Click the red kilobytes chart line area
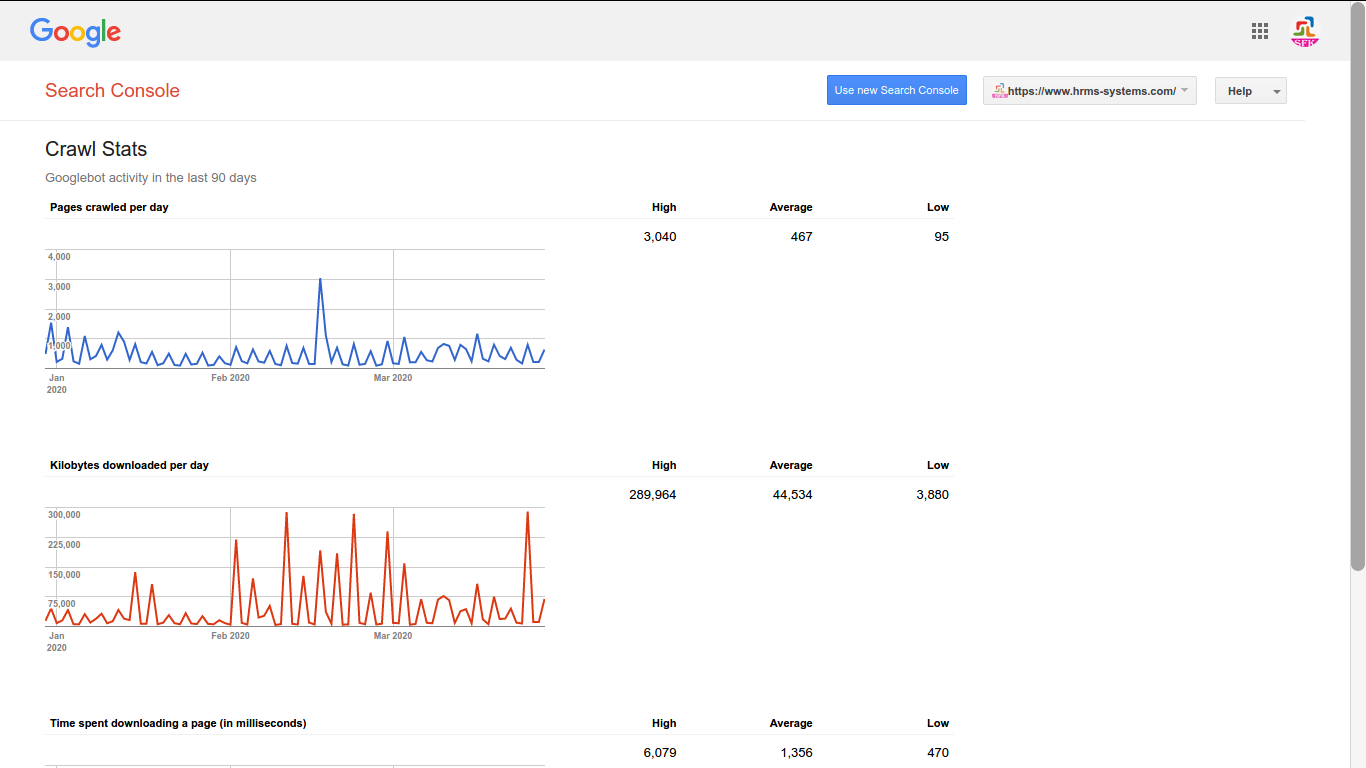1366x768 pixels. tap(295, 568)
